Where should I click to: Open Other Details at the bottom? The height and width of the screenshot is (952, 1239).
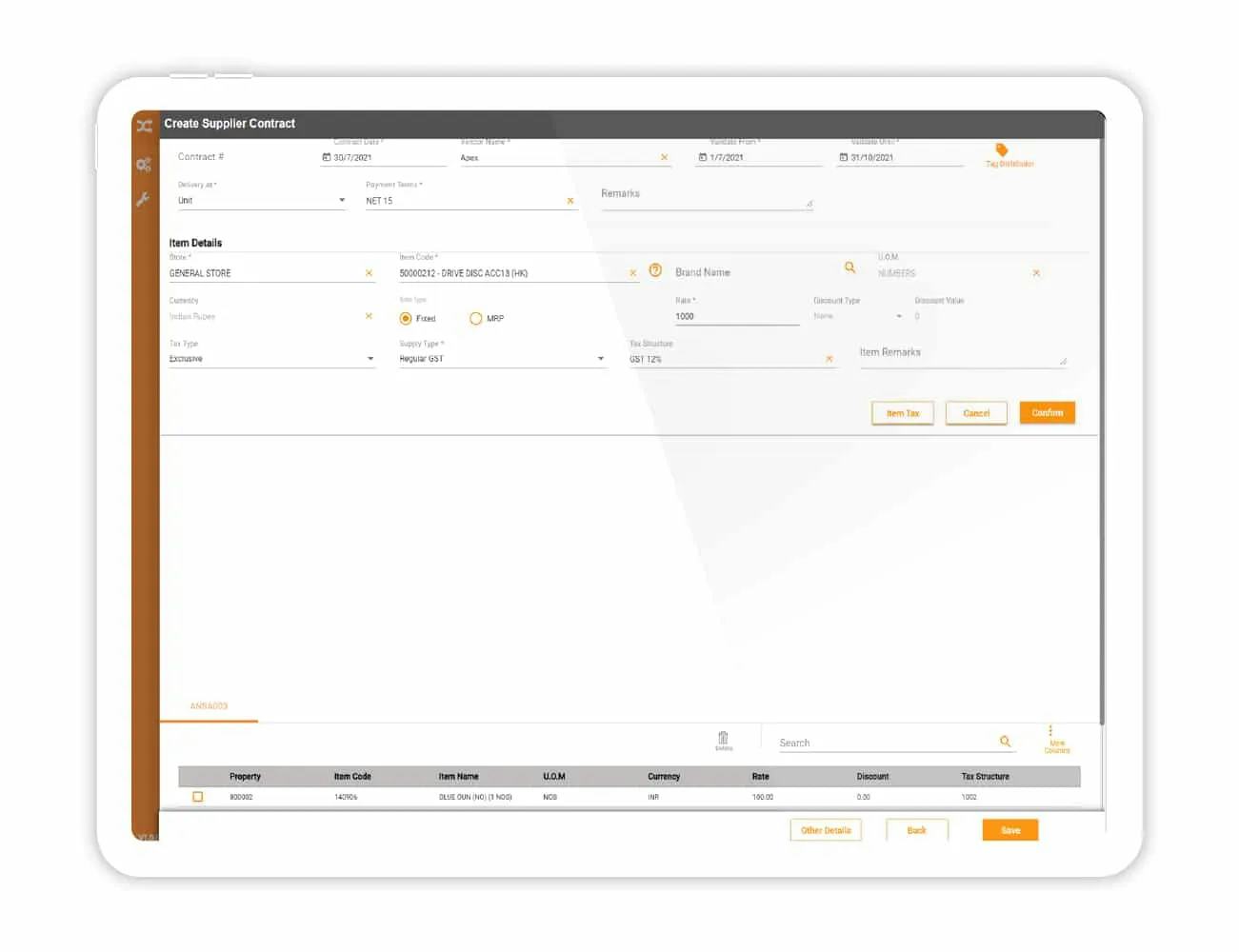coord(826,829)
